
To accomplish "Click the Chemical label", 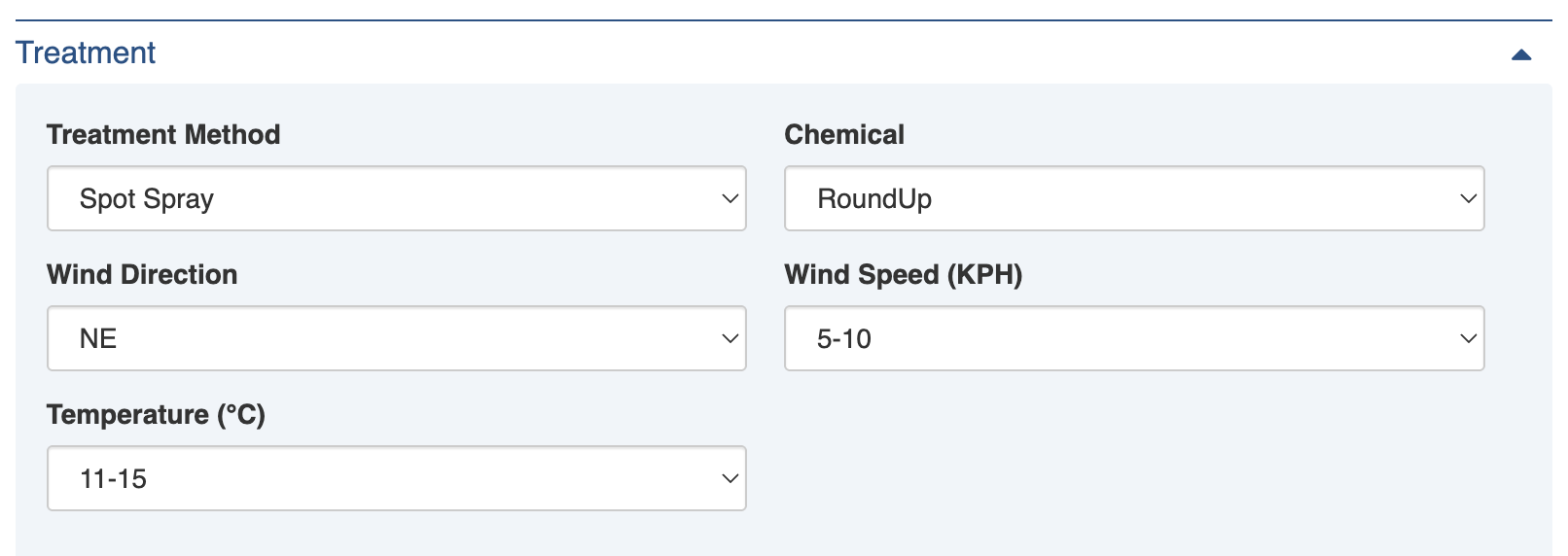I will [x=844, y=134].
